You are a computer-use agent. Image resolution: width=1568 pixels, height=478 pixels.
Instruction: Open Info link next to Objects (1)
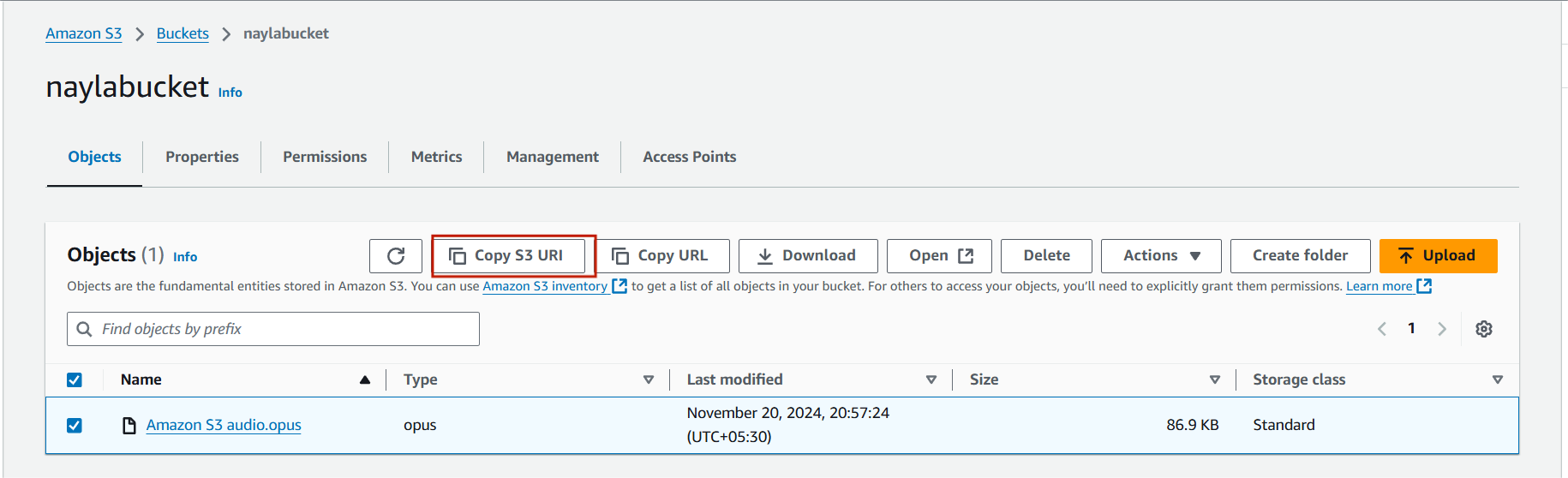point(185,257)
